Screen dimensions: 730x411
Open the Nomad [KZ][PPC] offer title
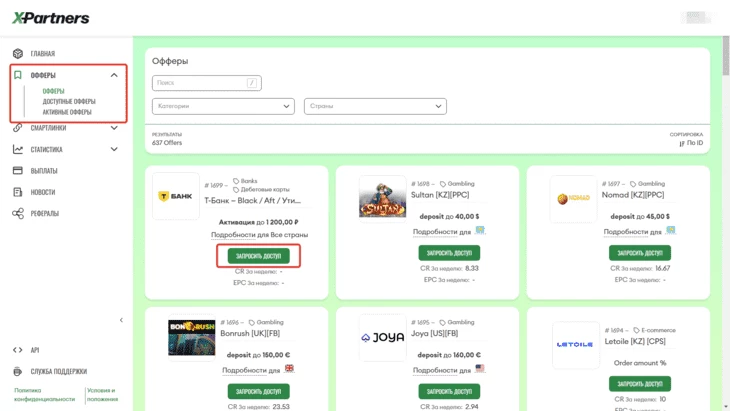click(633, 195)
